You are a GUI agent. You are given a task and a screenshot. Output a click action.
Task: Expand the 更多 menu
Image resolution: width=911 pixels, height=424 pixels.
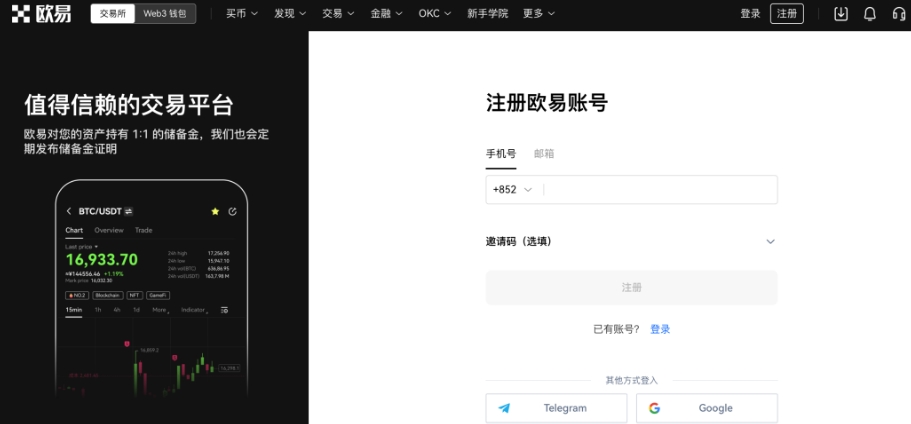click(539, 14)
